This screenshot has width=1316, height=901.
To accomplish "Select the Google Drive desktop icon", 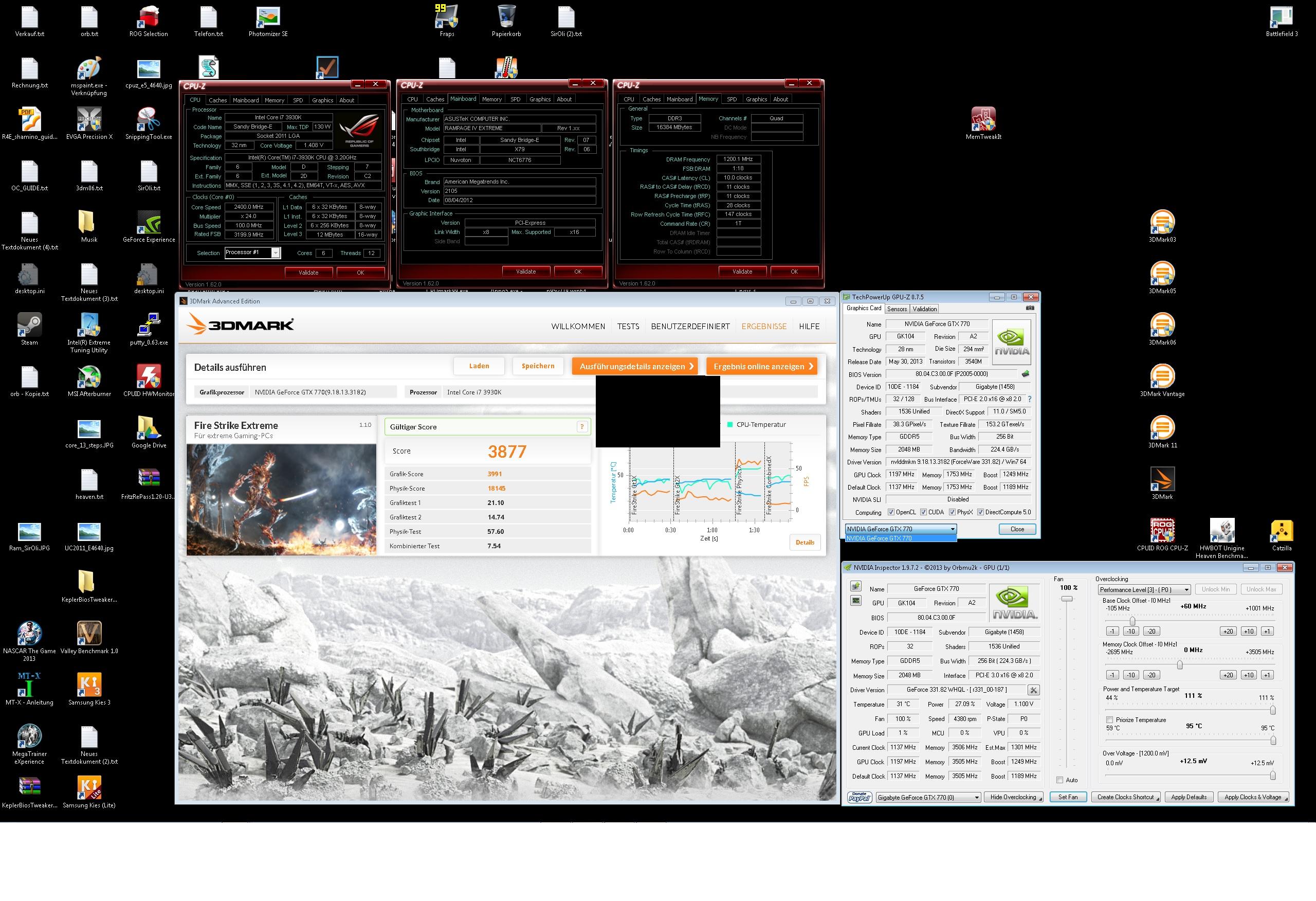I will [149, 432].
